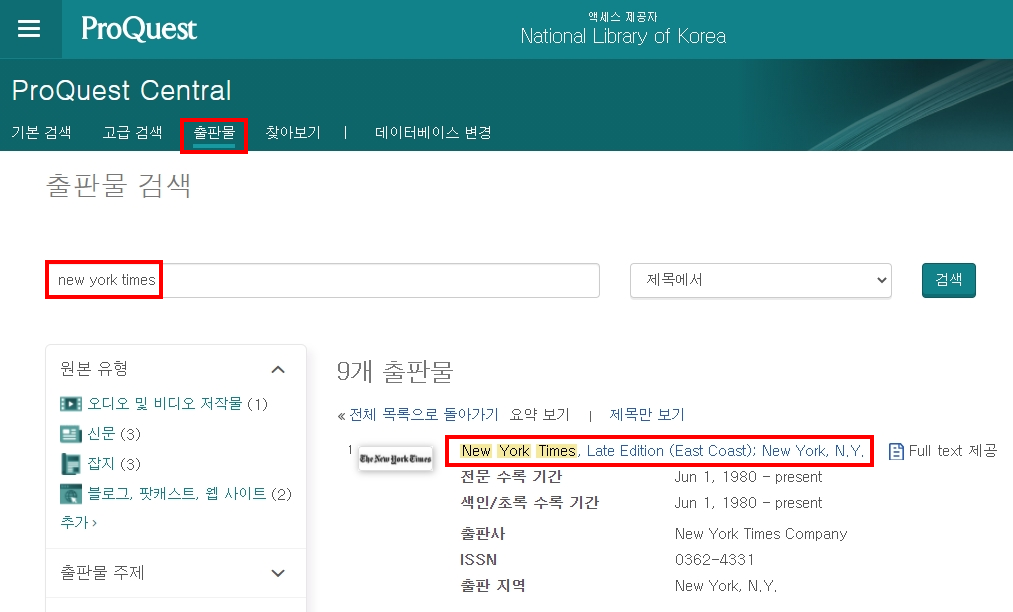Open the 찾아보기 tab

293,132
